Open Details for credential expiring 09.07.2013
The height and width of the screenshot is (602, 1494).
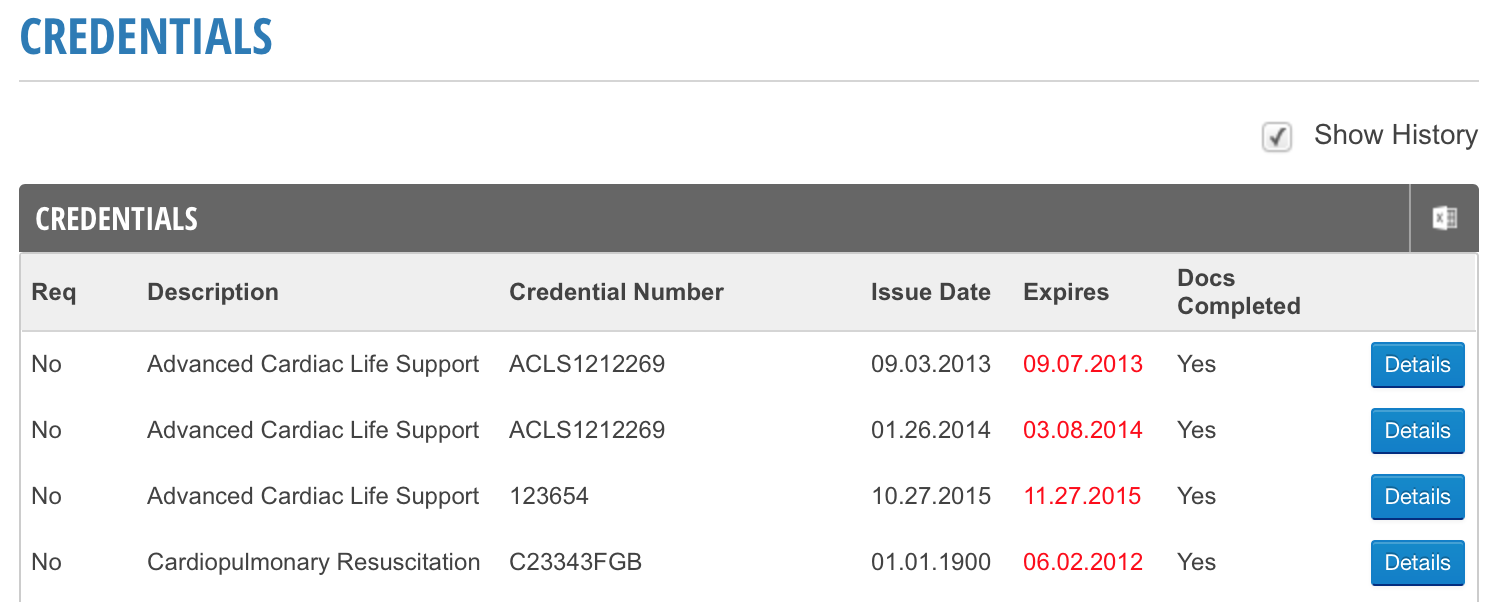(1417, 365)
